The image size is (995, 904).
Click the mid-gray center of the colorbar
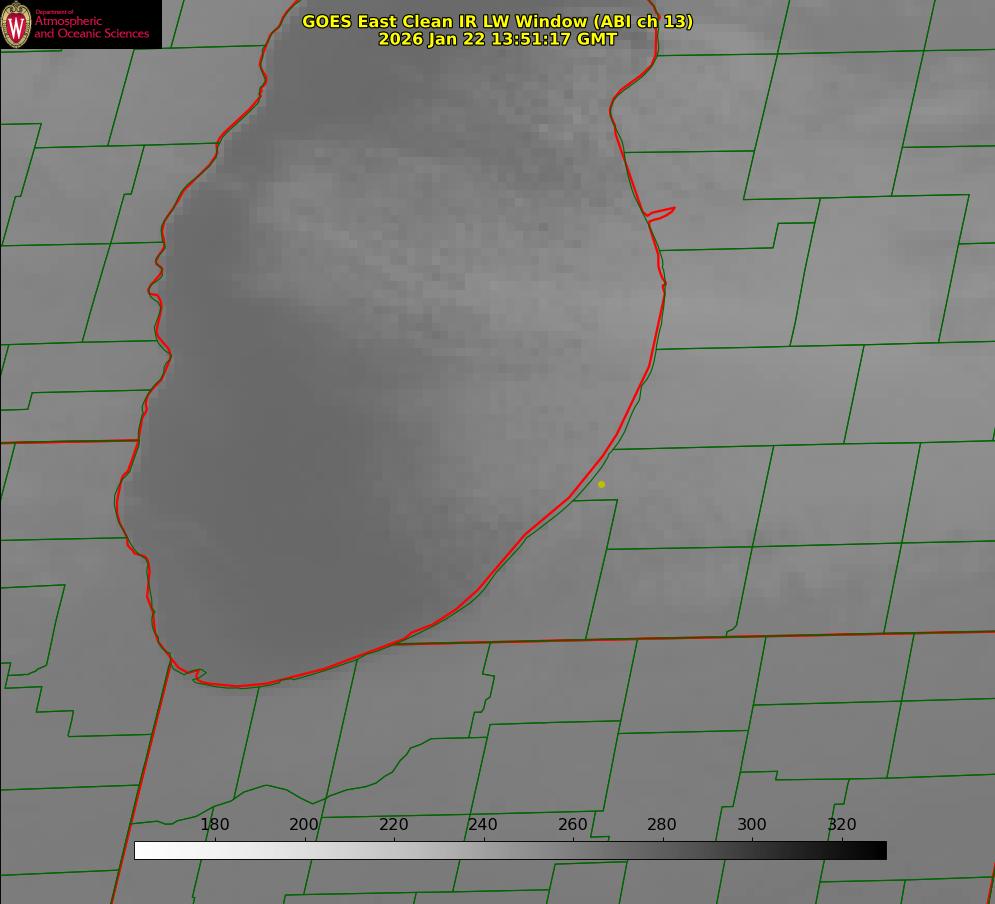pyautogui.click(x=510, y=850)
